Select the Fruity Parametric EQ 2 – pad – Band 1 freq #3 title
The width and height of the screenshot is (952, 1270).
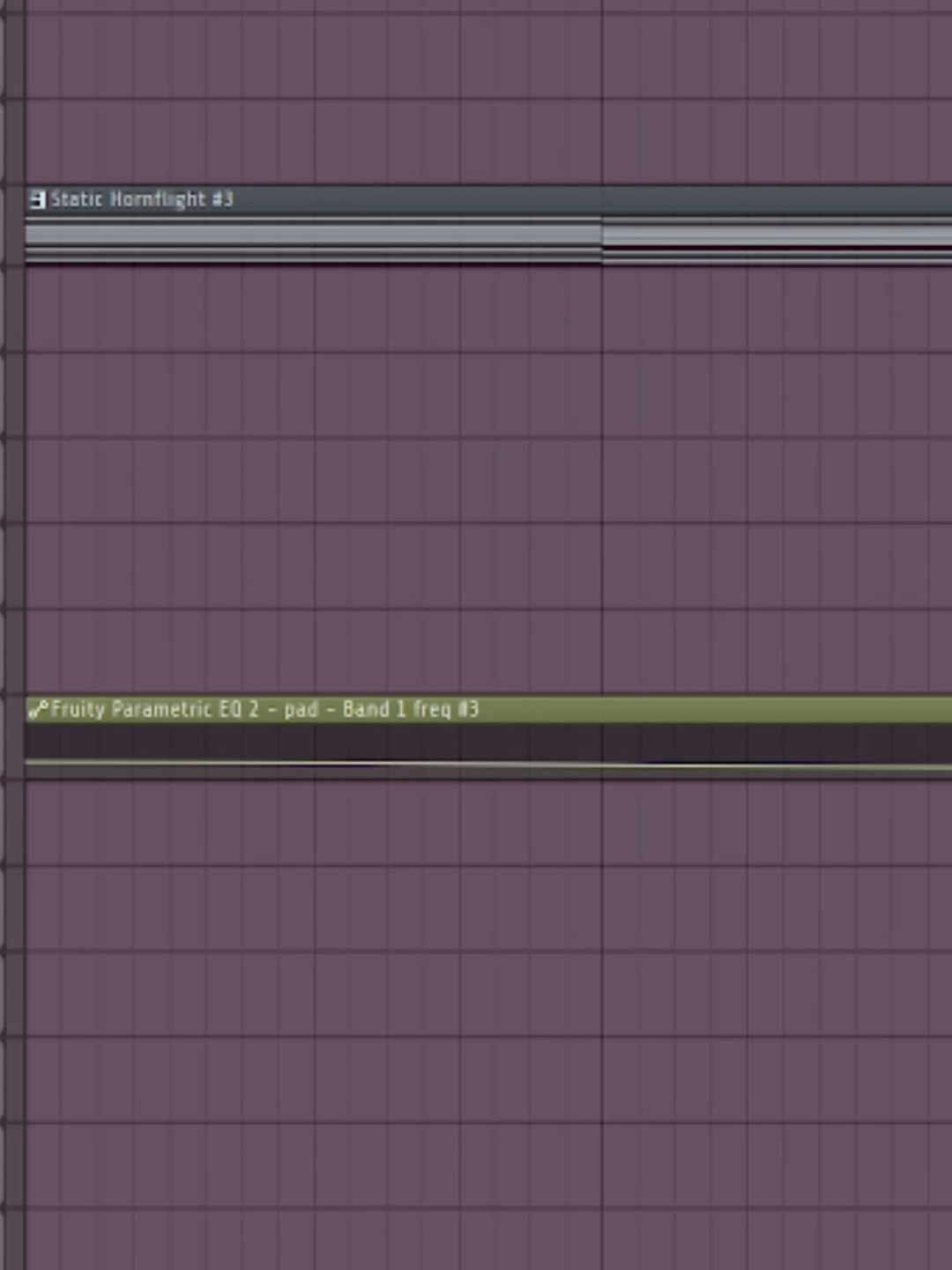tap(264, 709)
